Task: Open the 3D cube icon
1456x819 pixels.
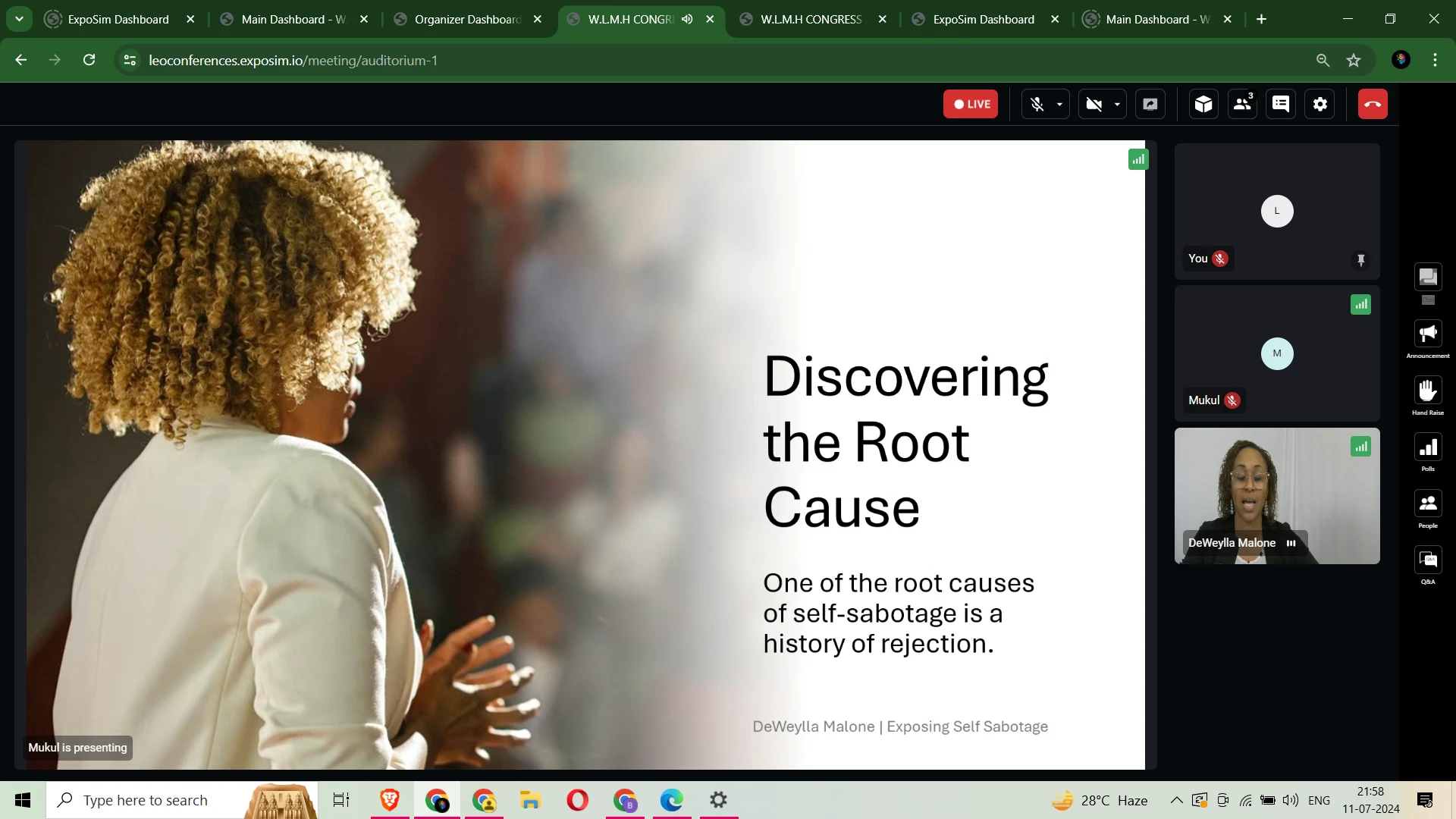Action: click(x=1203, y=105)
